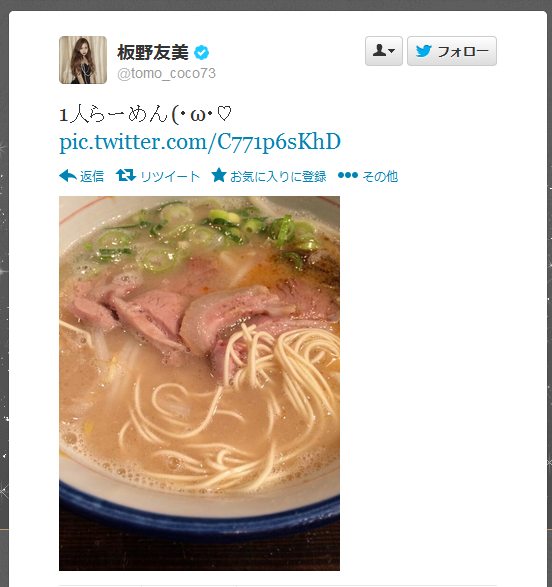The height and width of the screenshot is (587, 552).
Task: Open the pic.twitter.com/C771p6sKhD link
Action: click(x=200, y=142)
